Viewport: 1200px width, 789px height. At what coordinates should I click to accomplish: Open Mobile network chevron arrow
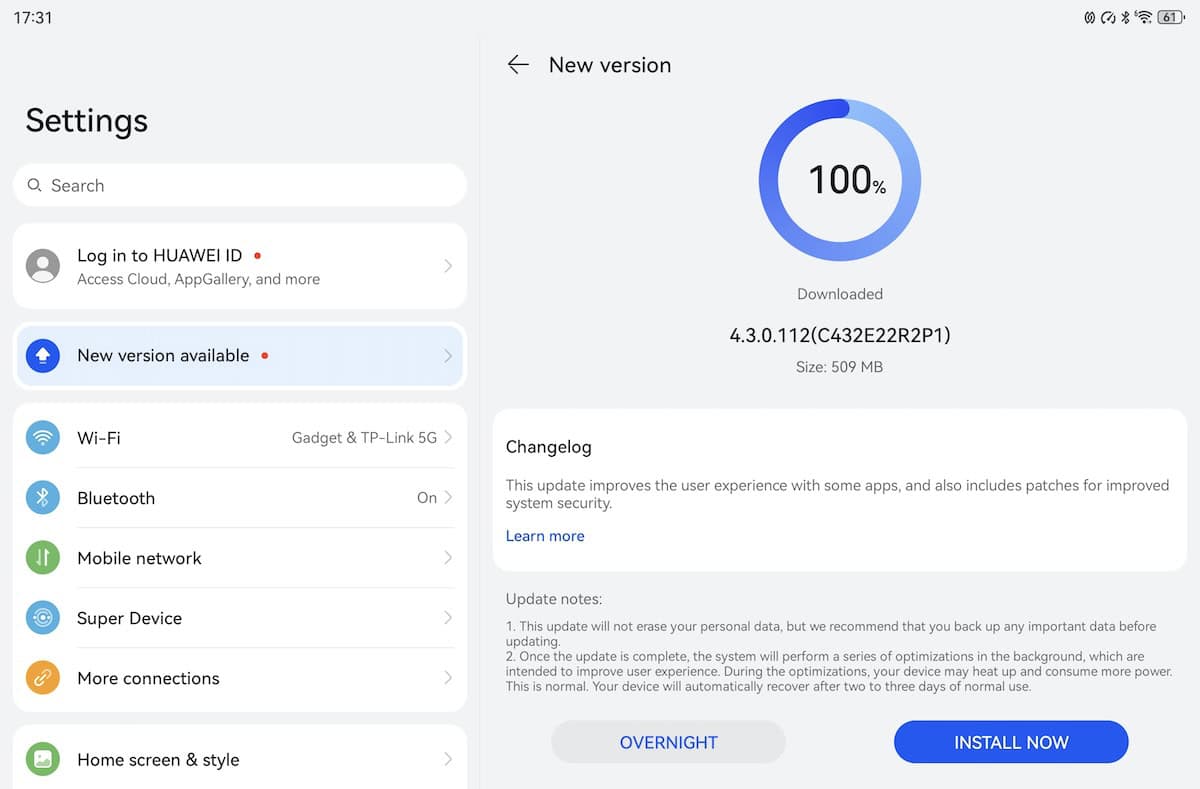[448, 558]
